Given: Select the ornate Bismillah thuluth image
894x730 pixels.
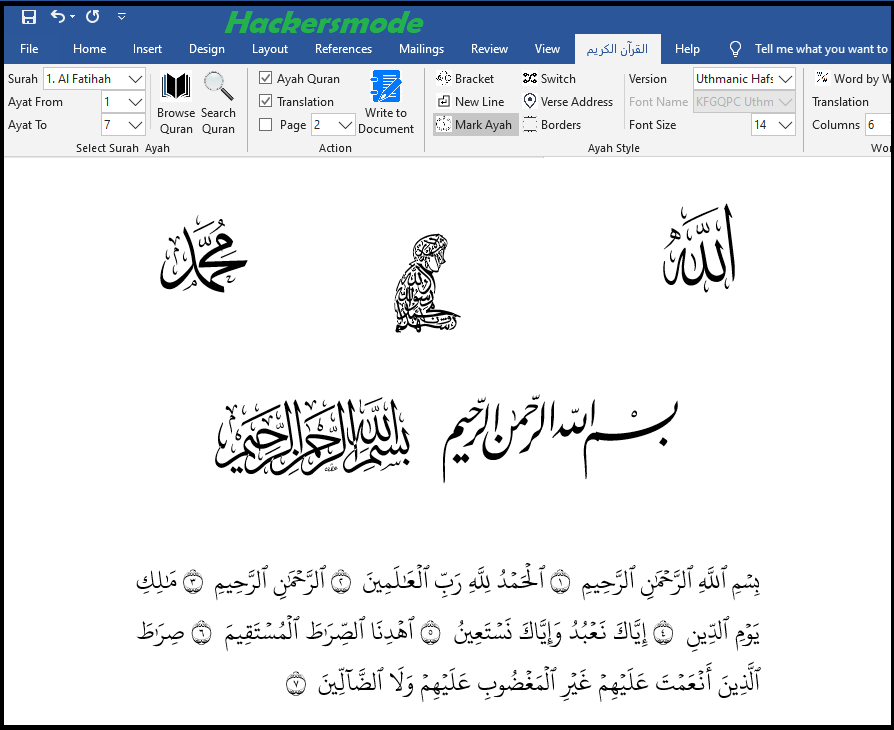Looking at the screenshot, I should [313, 436].
